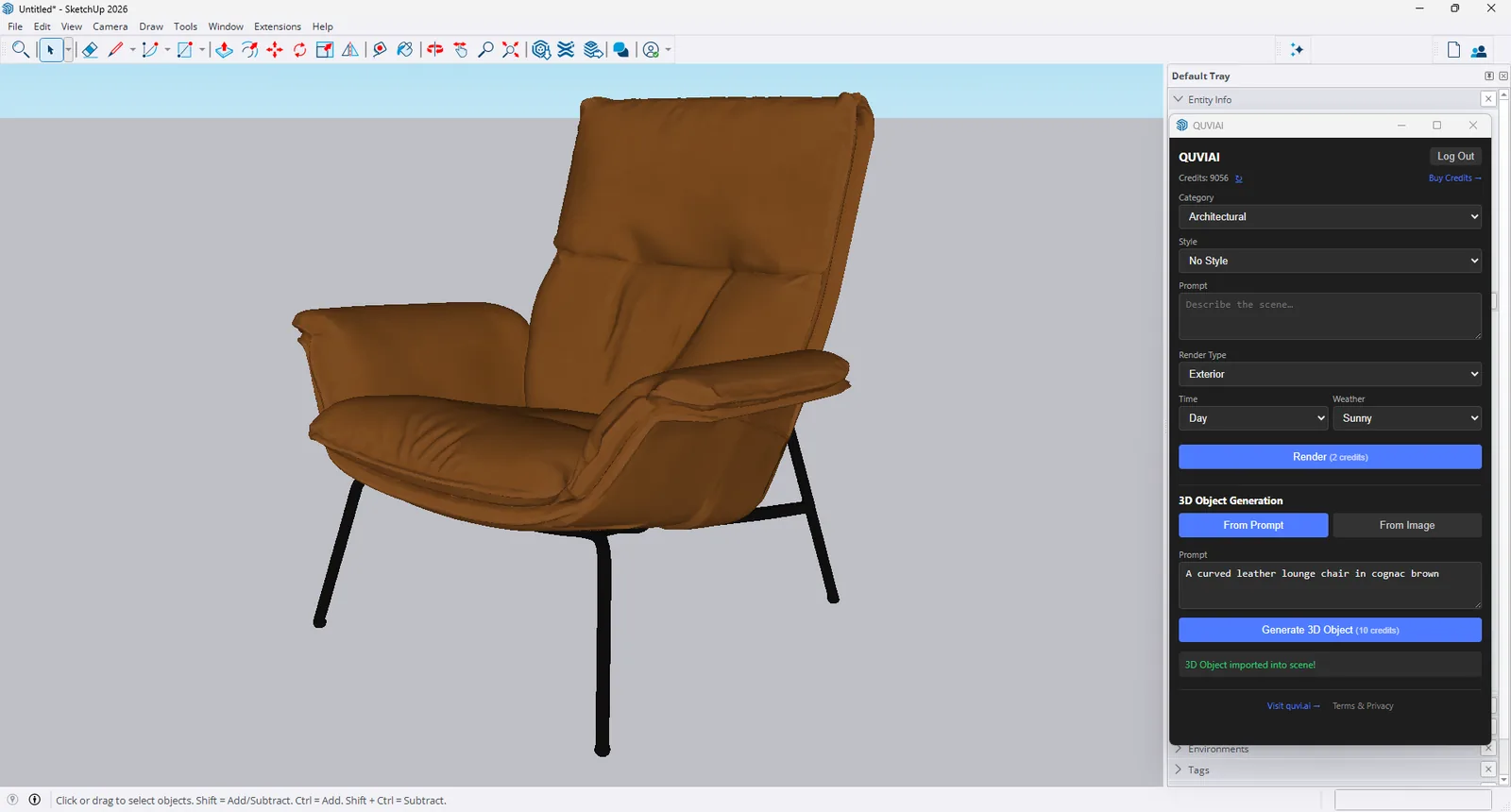
Task: Click the Render (2 credits) button
Action: [x=1330, y=457]
